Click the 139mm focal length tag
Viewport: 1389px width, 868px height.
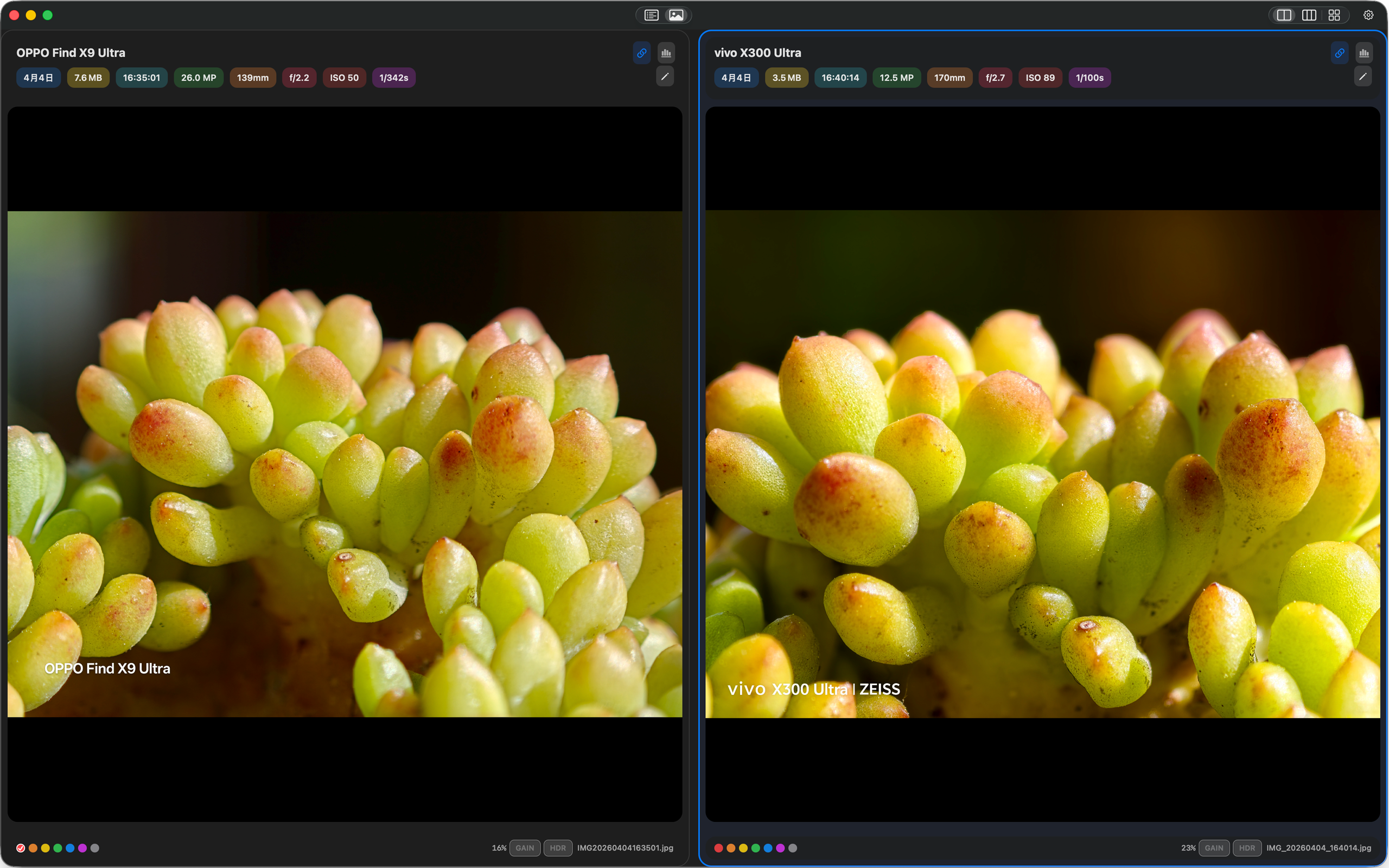click(252, 78)
